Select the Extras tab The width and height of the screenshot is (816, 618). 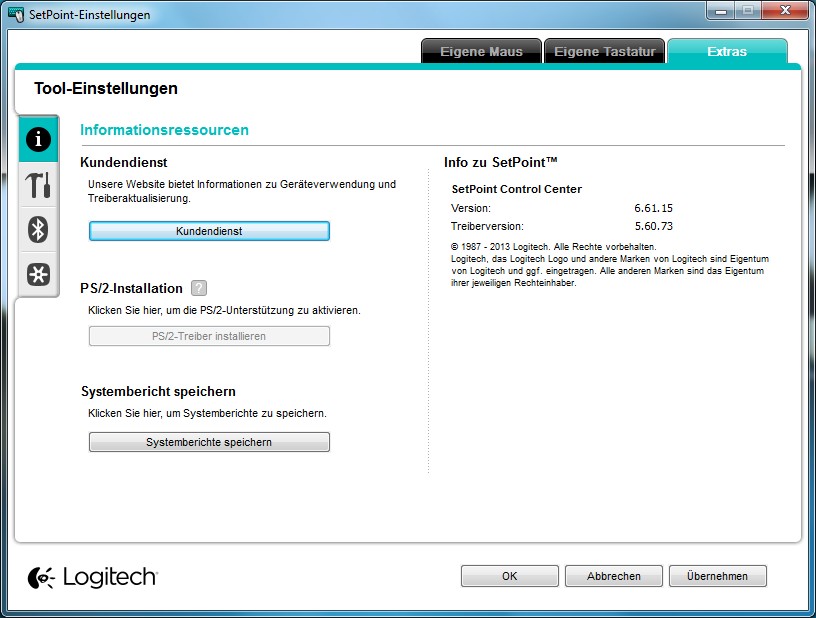[x=727, y=52]
